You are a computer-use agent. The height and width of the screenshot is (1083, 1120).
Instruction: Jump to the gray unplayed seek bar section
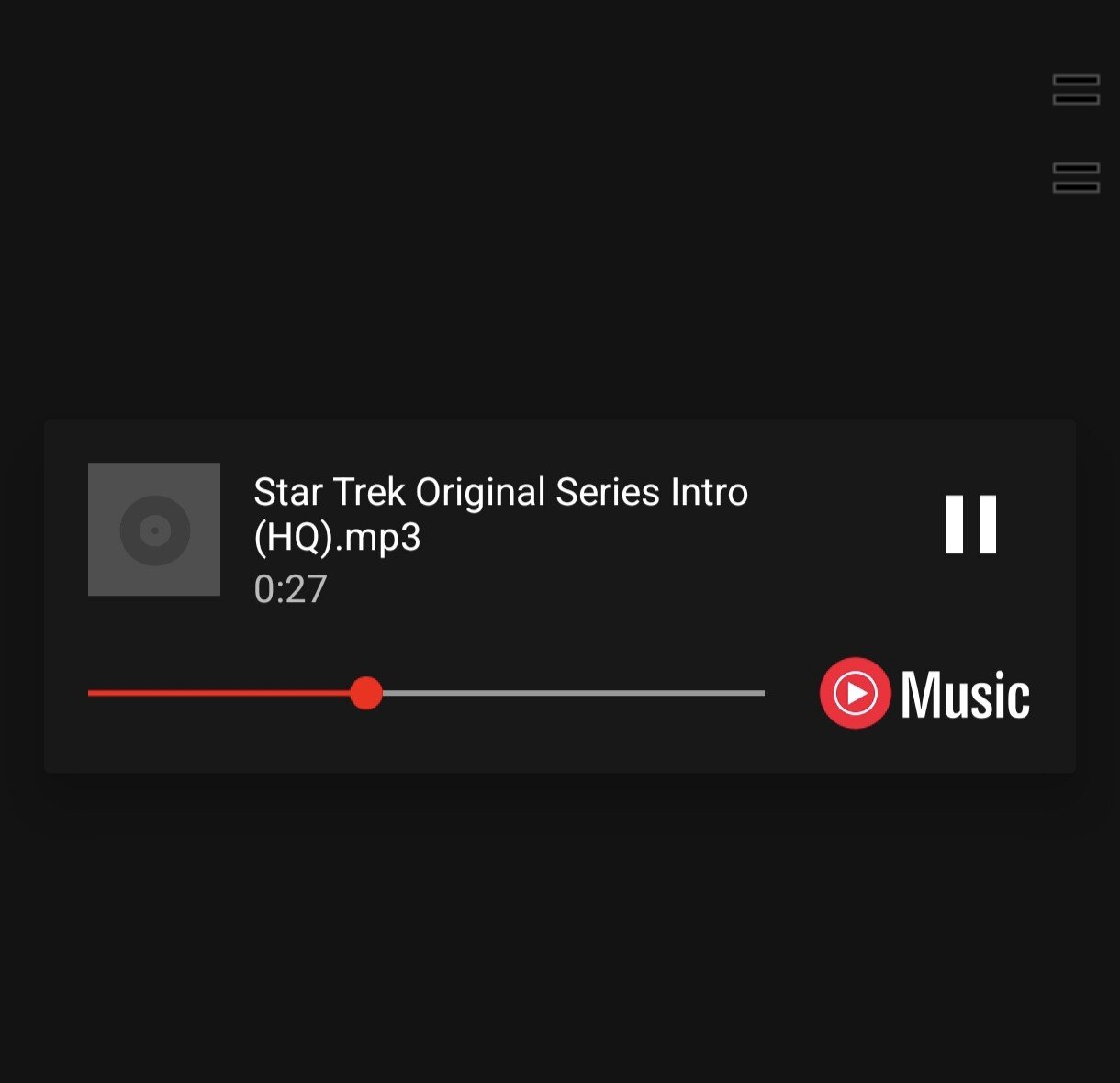coord(574,693)
